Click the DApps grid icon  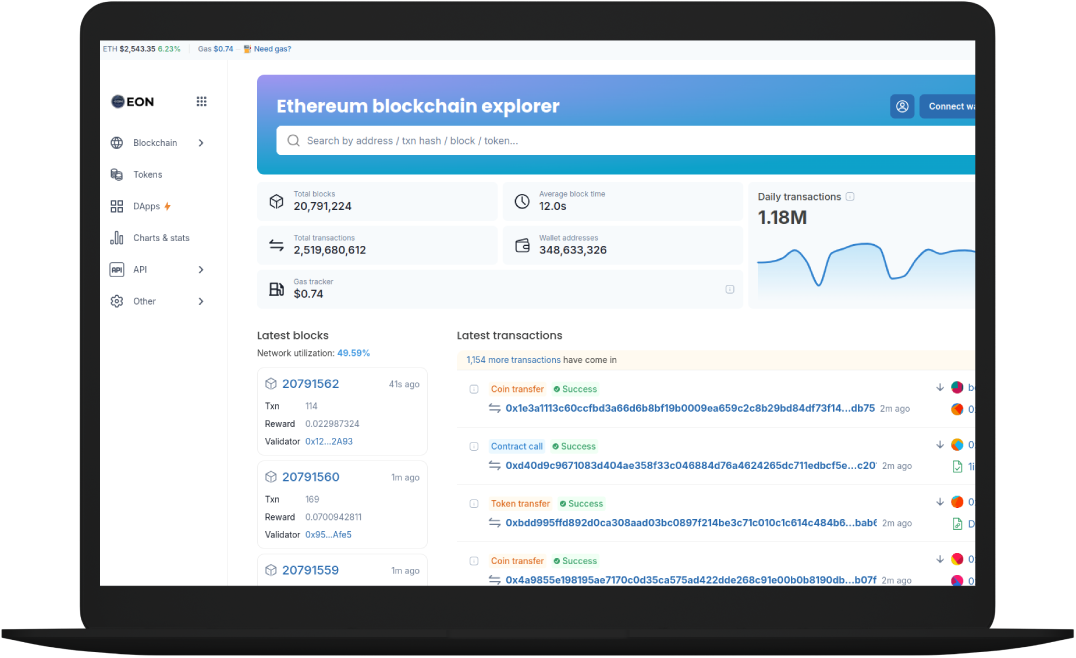tap(117, 206)
